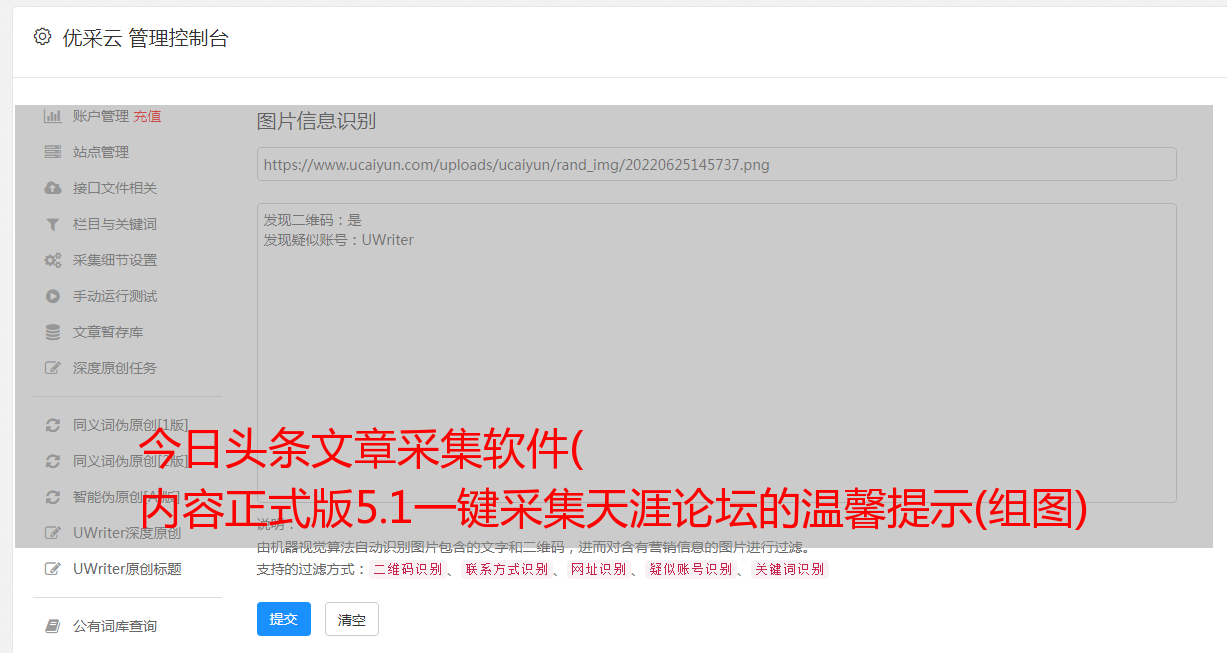Open 文章暂存库 menu item
This screenshot has width=1227, height=653.
point(108,332)
